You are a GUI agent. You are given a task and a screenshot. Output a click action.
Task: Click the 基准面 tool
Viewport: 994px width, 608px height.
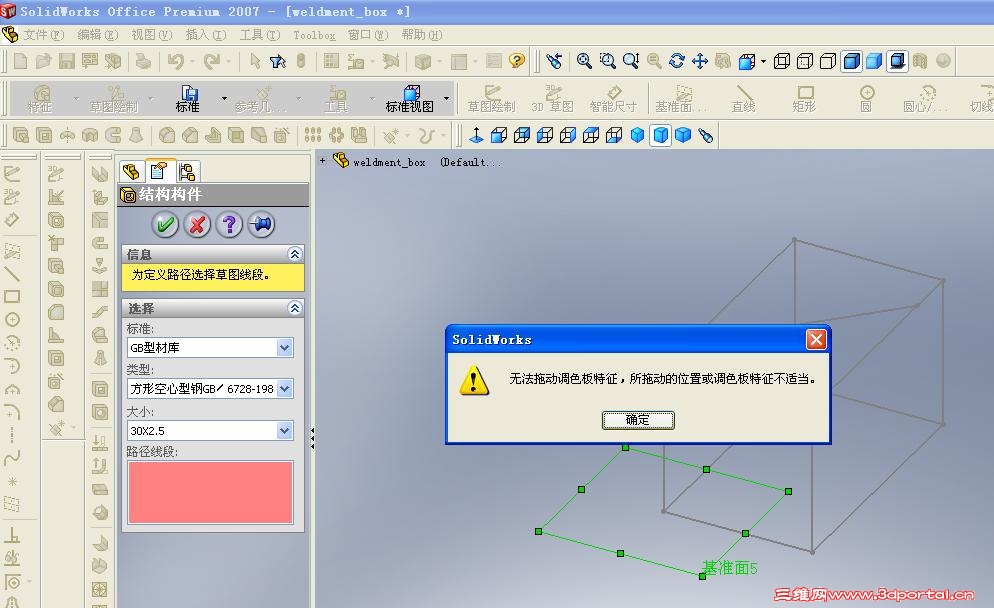[x=681, y=99]
